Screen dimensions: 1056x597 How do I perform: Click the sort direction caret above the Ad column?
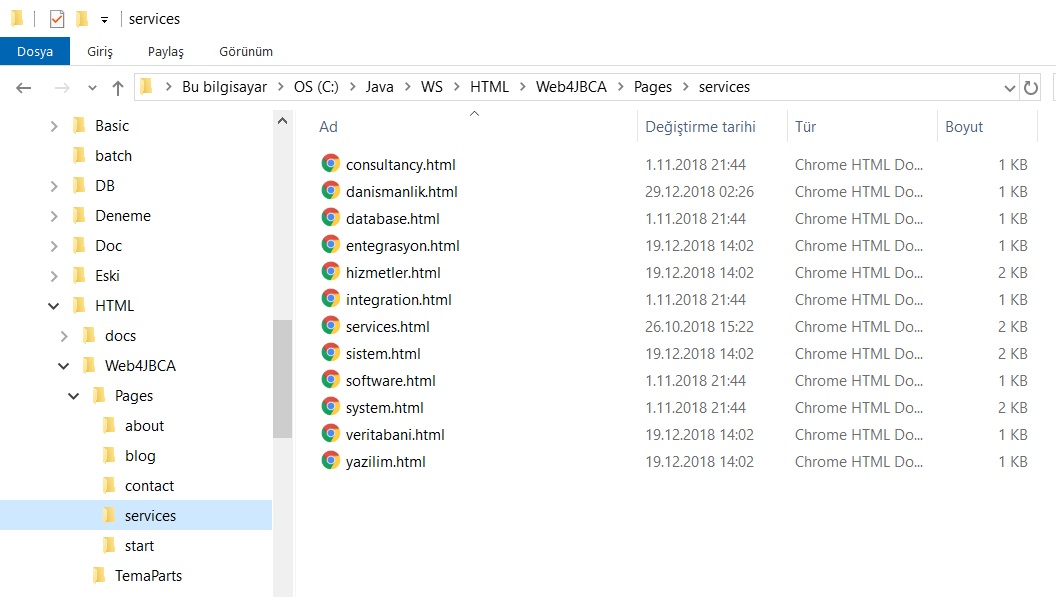click(473, 114)
